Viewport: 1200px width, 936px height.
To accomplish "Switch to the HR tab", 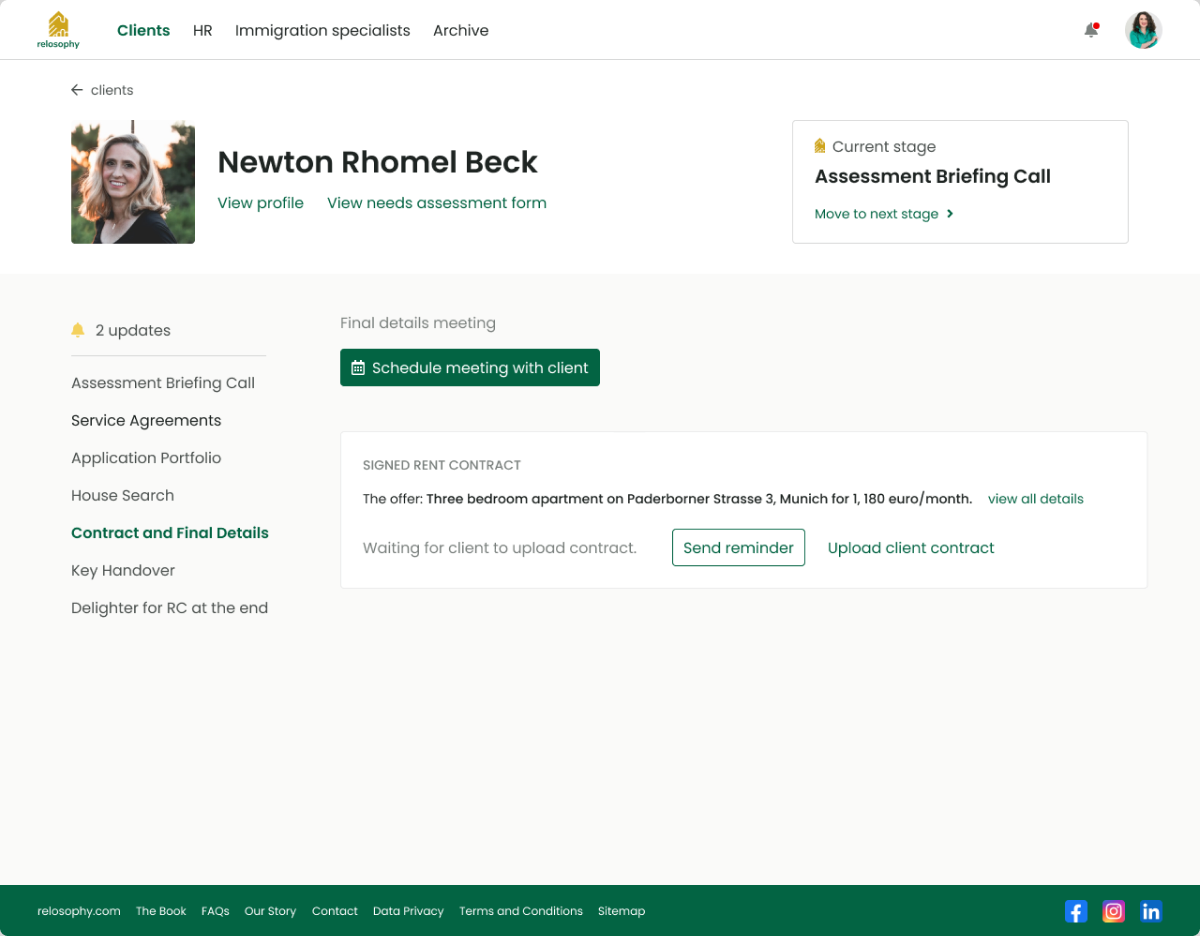I will [x=203, y=30].
